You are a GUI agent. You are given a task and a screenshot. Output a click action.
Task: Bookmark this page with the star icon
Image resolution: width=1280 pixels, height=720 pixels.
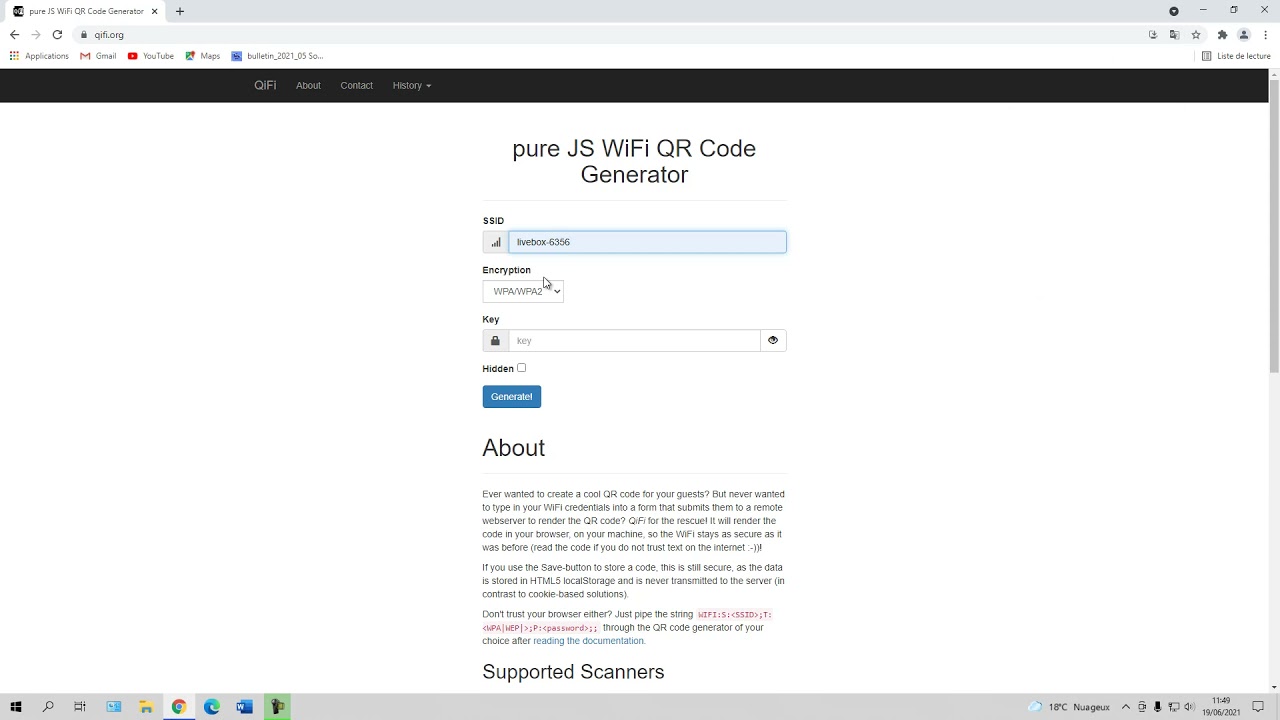click(1196, 35)
